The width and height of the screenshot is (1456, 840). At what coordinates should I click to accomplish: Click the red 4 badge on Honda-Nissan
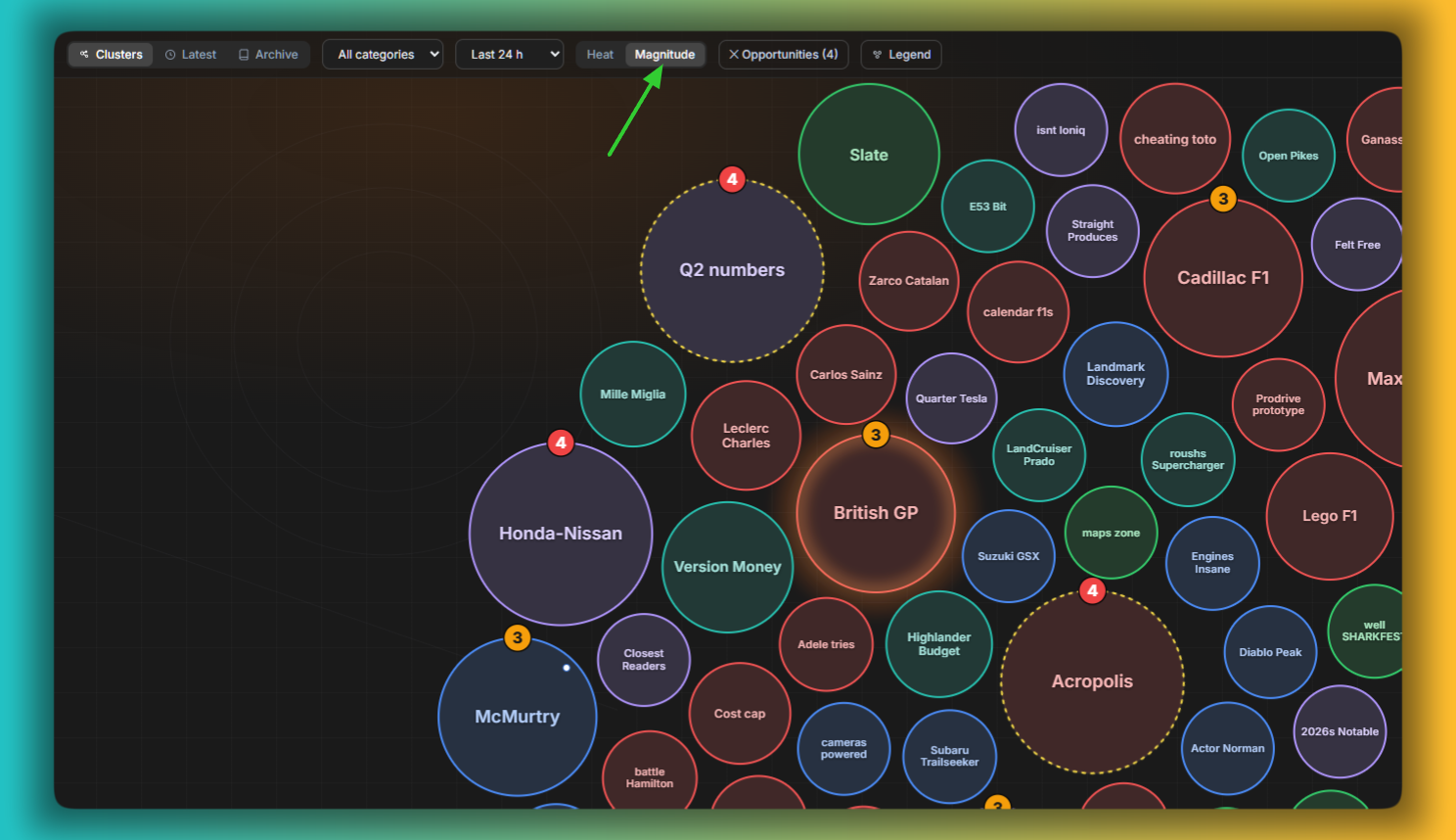561,443
